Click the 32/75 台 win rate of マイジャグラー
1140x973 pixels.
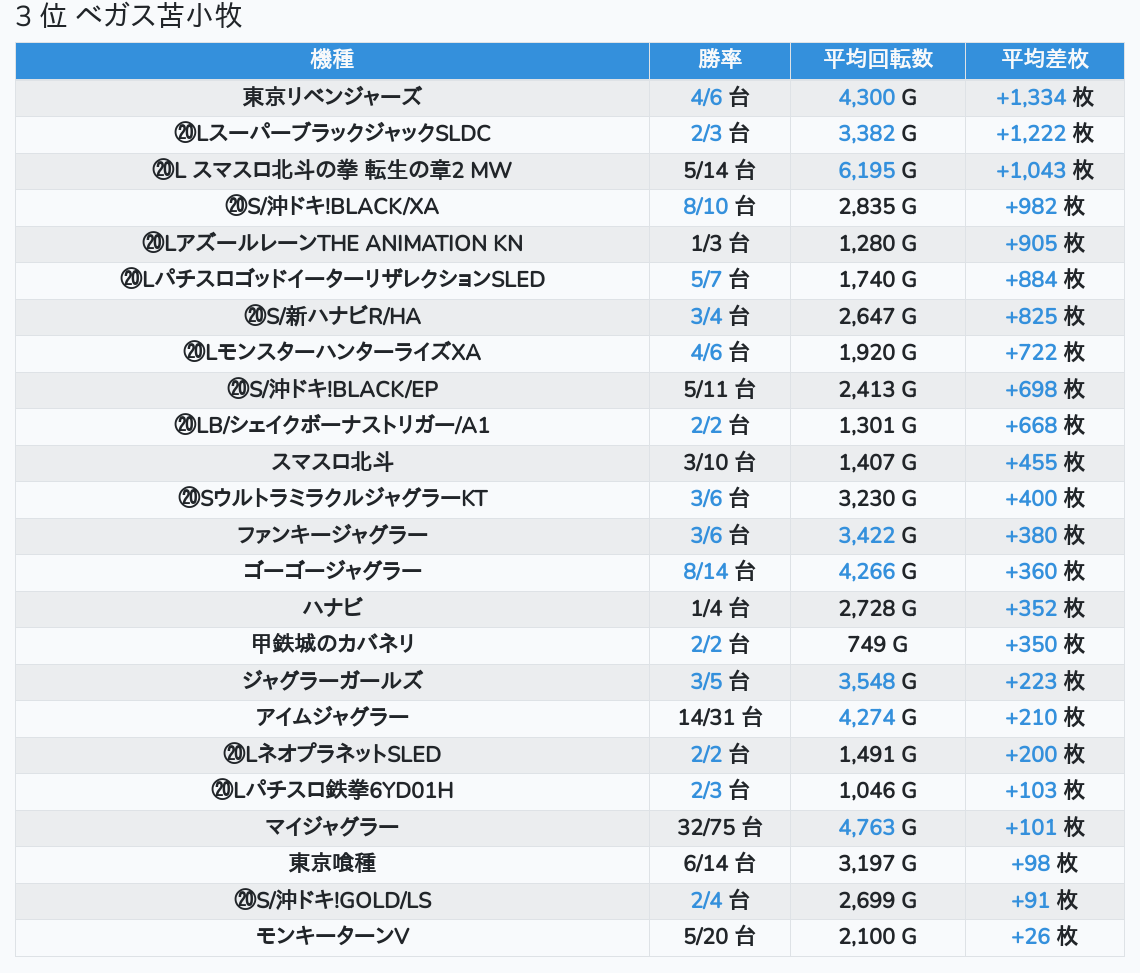pos(719,827)
